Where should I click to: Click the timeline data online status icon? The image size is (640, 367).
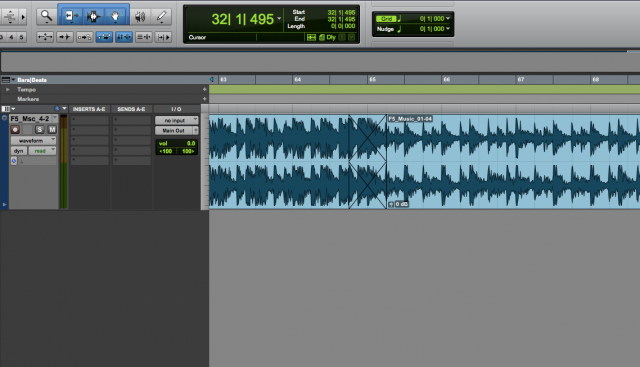(311, 38)
